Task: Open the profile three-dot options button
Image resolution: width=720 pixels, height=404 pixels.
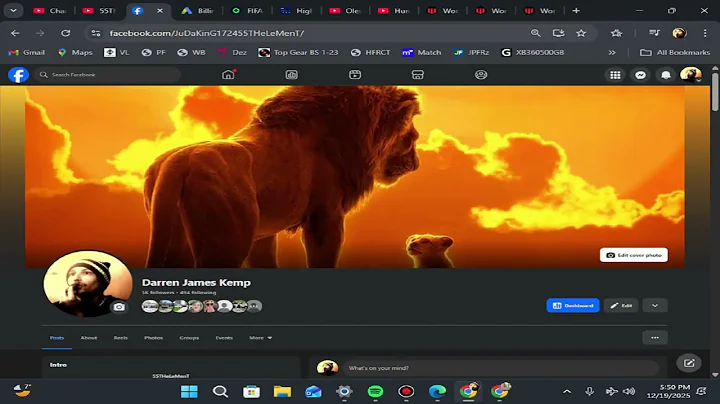Action: pos(655,337)
